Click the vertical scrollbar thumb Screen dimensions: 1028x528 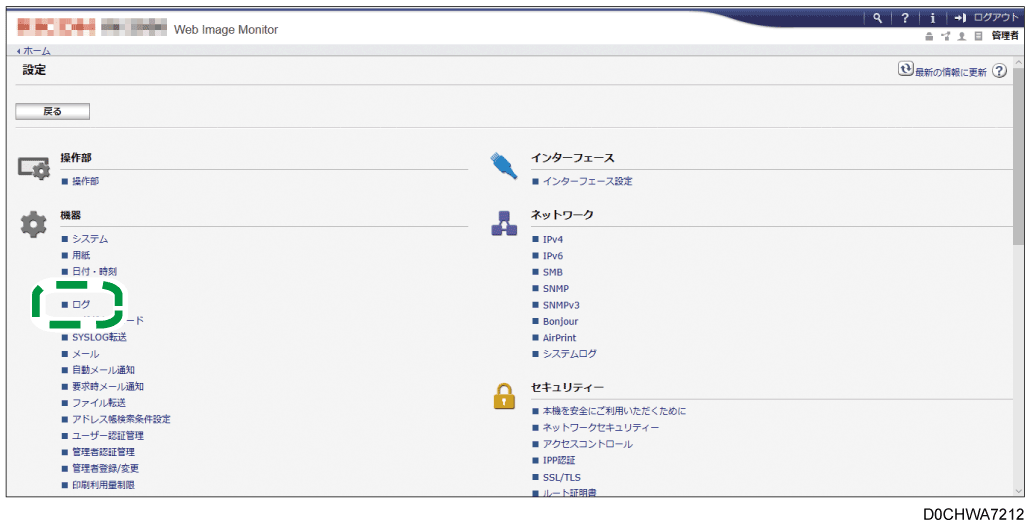tap(1019, 156)
